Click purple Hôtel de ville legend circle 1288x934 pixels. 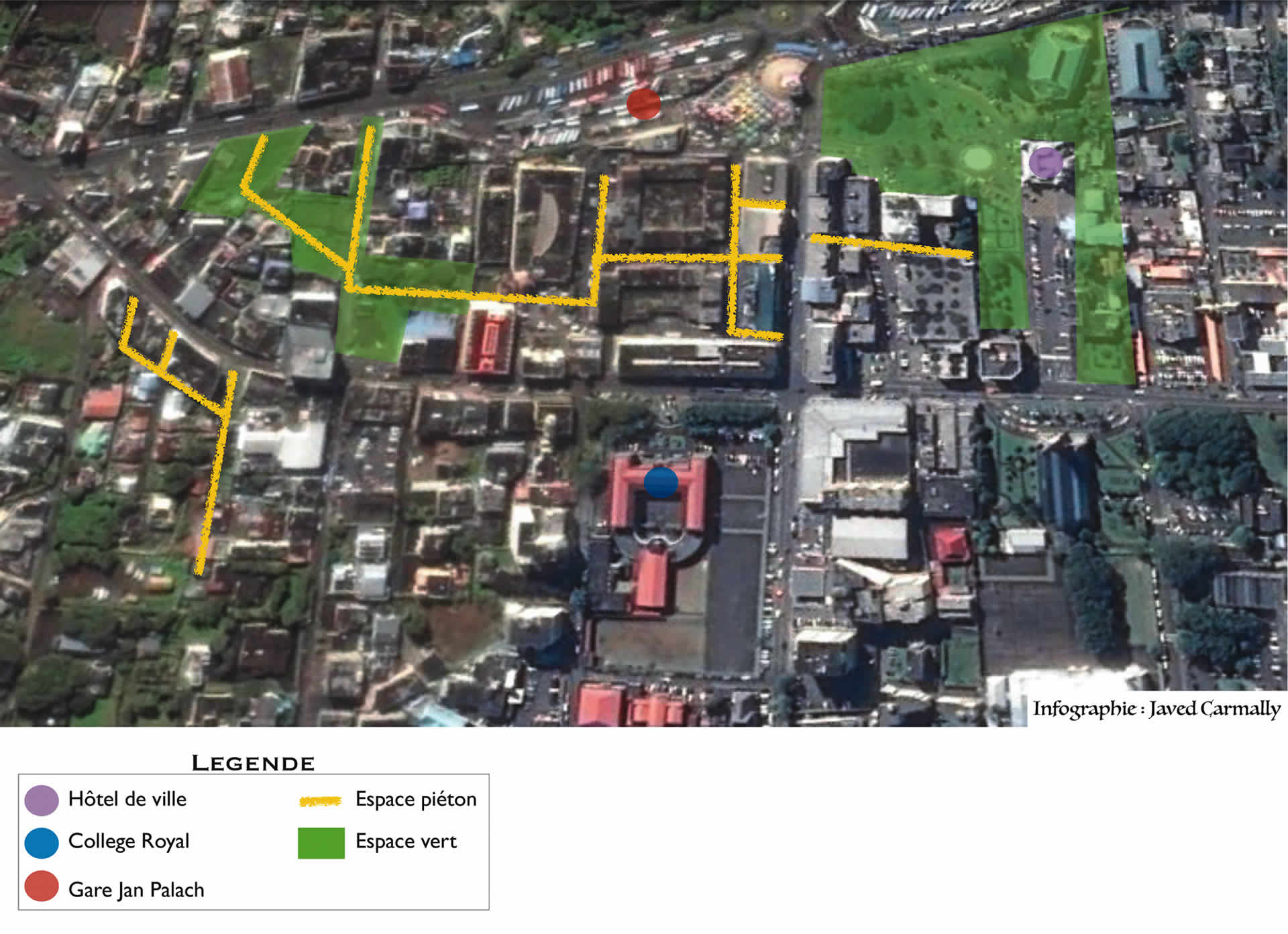tap(42, 800)
